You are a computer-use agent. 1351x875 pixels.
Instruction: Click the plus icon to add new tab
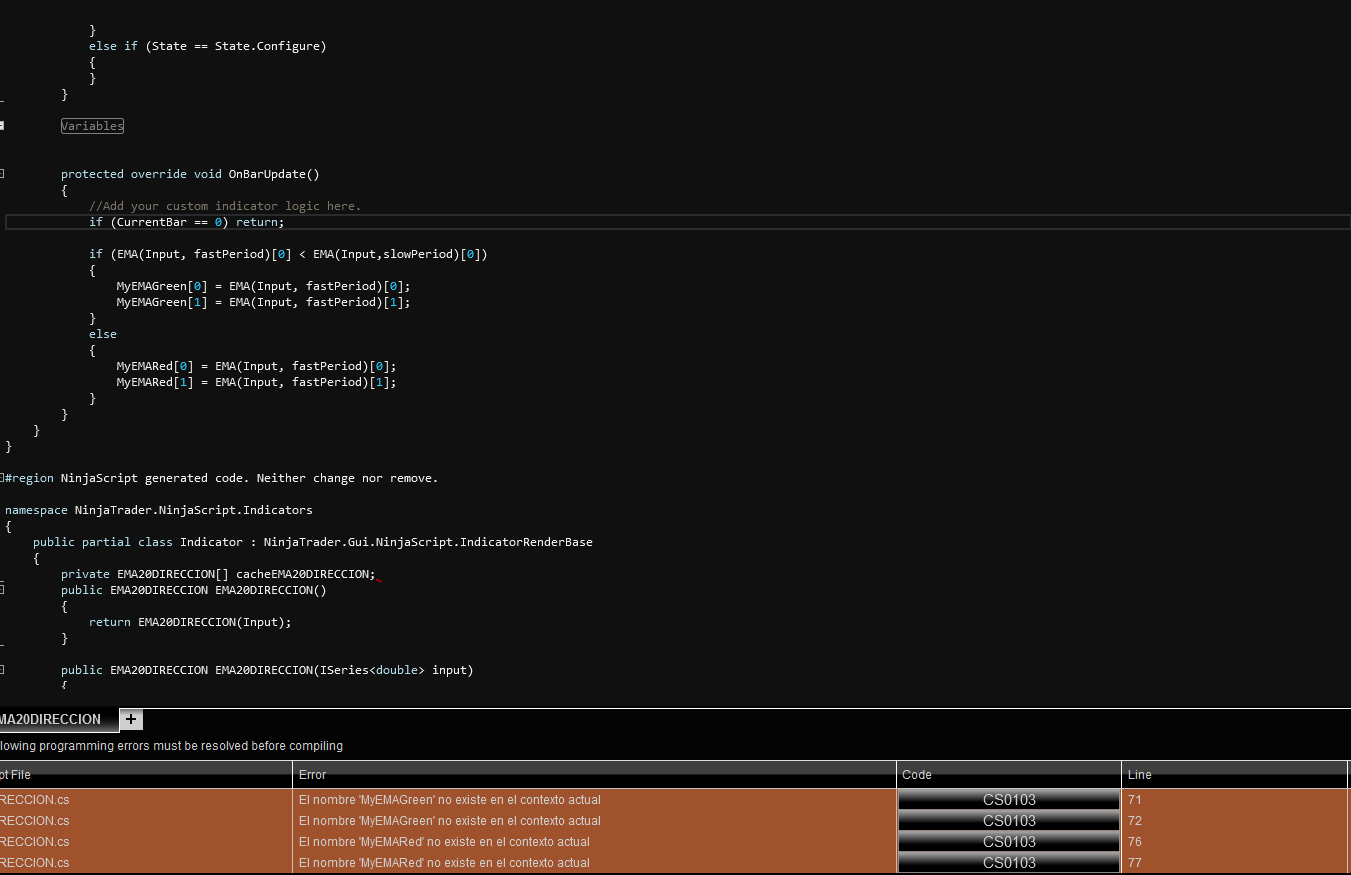pos(131,719)
